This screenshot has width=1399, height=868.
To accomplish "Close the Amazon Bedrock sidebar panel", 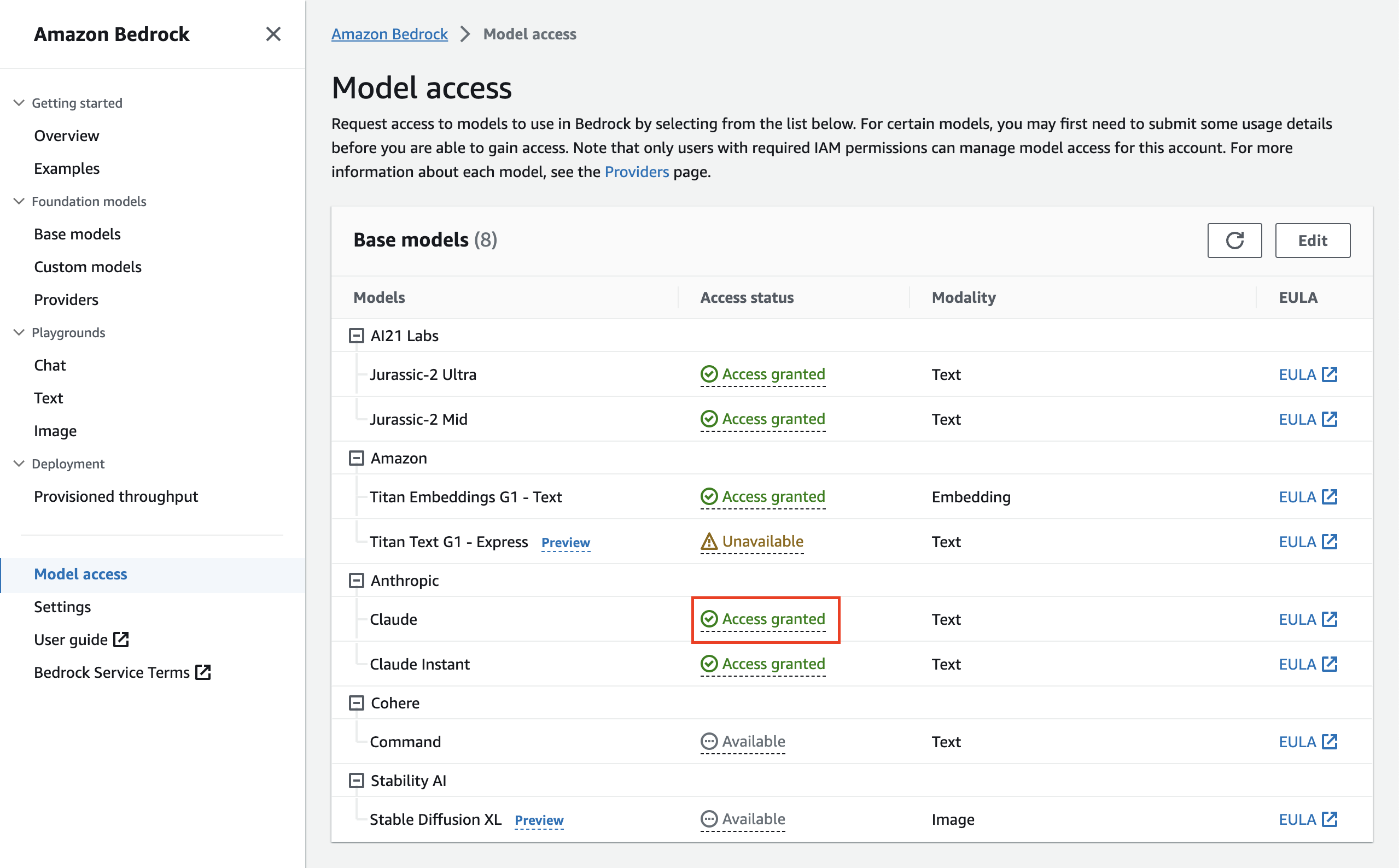I will 273,34.
